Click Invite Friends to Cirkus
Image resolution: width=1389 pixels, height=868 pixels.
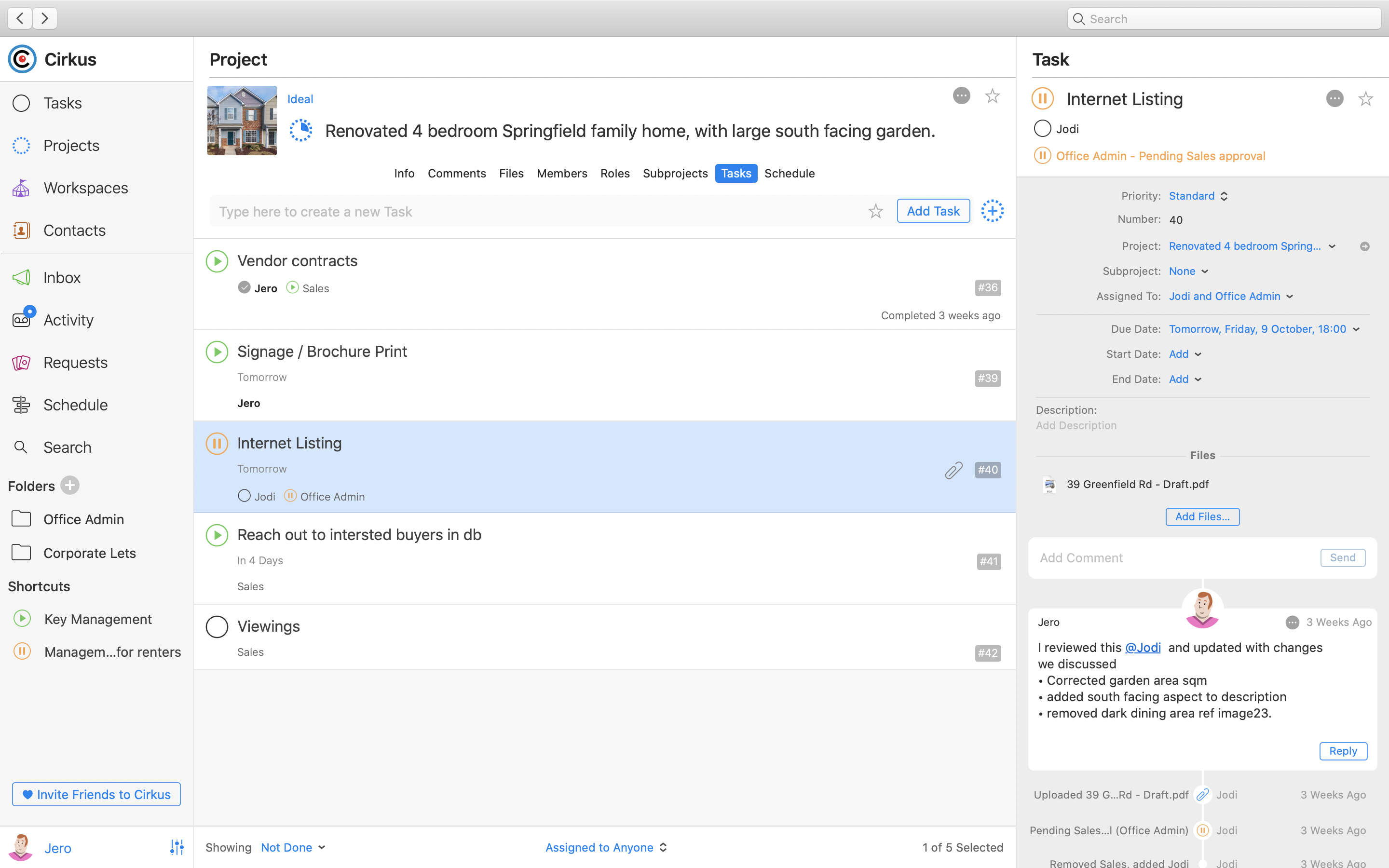point(96,795)
